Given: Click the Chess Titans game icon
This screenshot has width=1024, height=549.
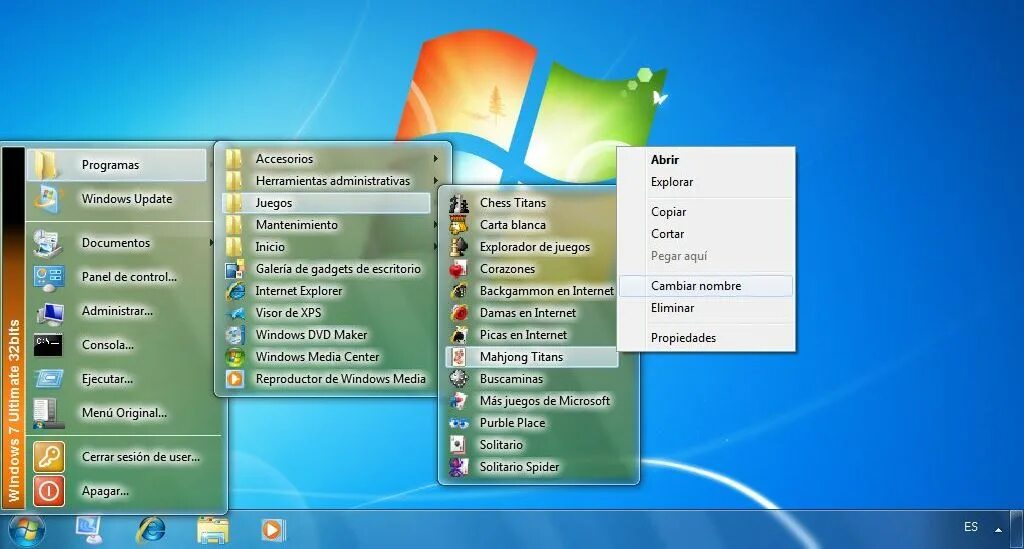Looking at the screenshot, I should click(x=459, y=204).
